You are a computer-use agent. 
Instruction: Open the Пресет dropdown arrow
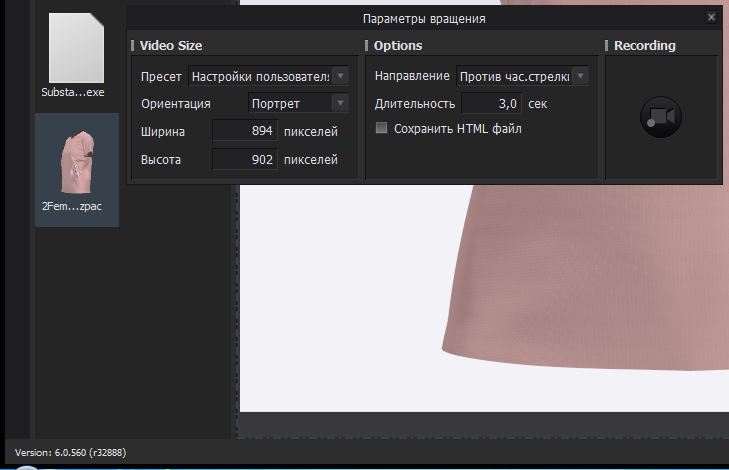coord(340,76)
